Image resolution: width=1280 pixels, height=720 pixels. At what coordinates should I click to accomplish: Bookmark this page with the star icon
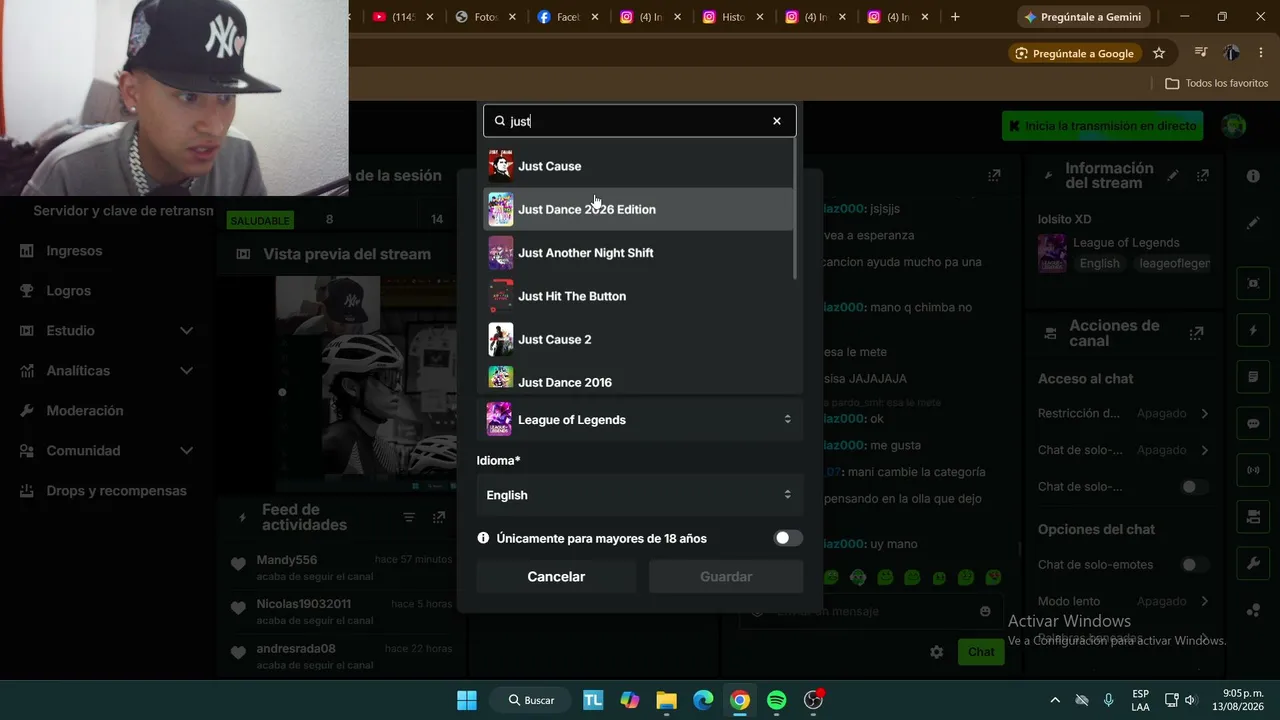tap(1159, 53)
